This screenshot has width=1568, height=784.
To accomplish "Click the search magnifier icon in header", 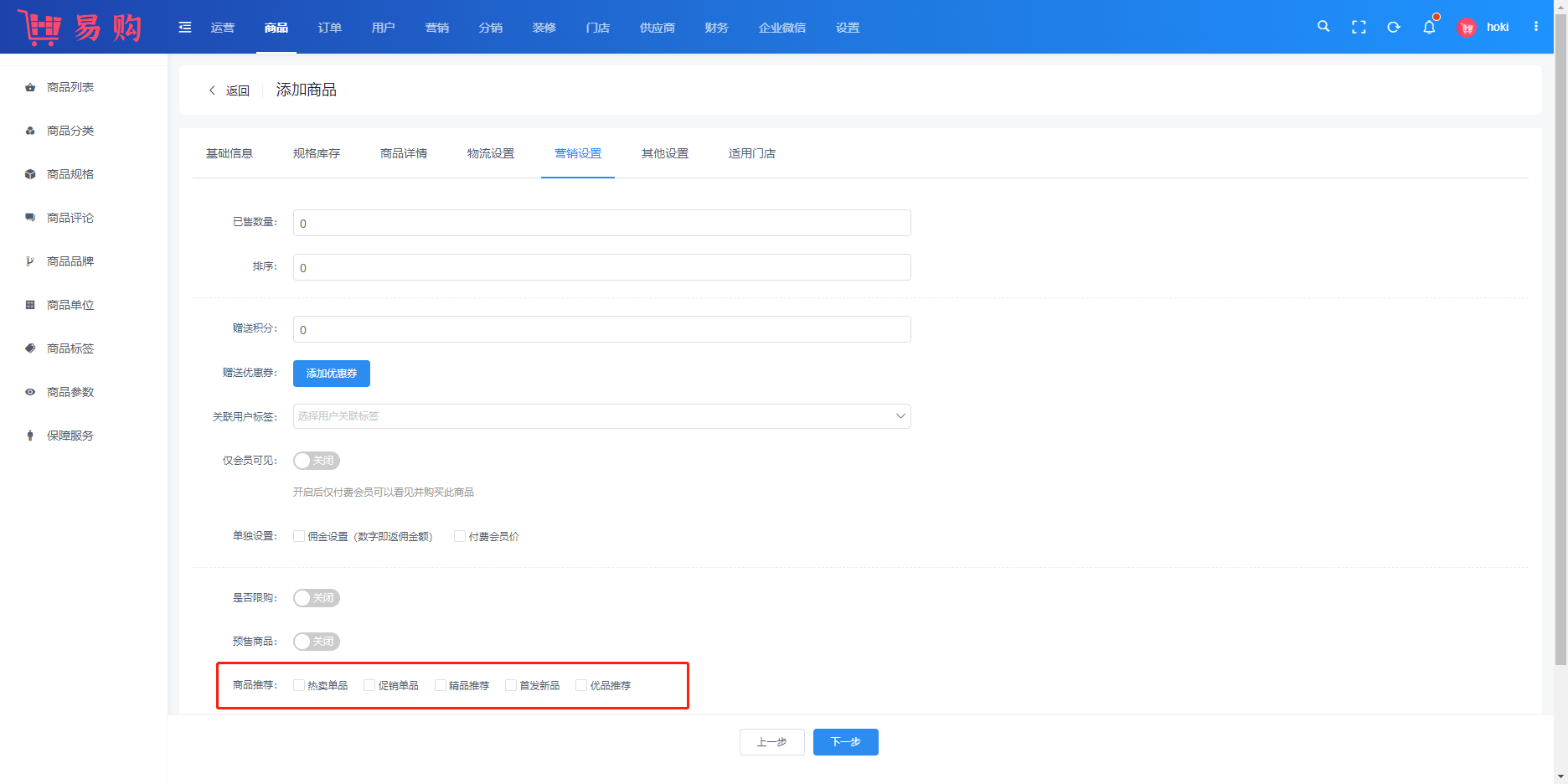I will 1323,27.
